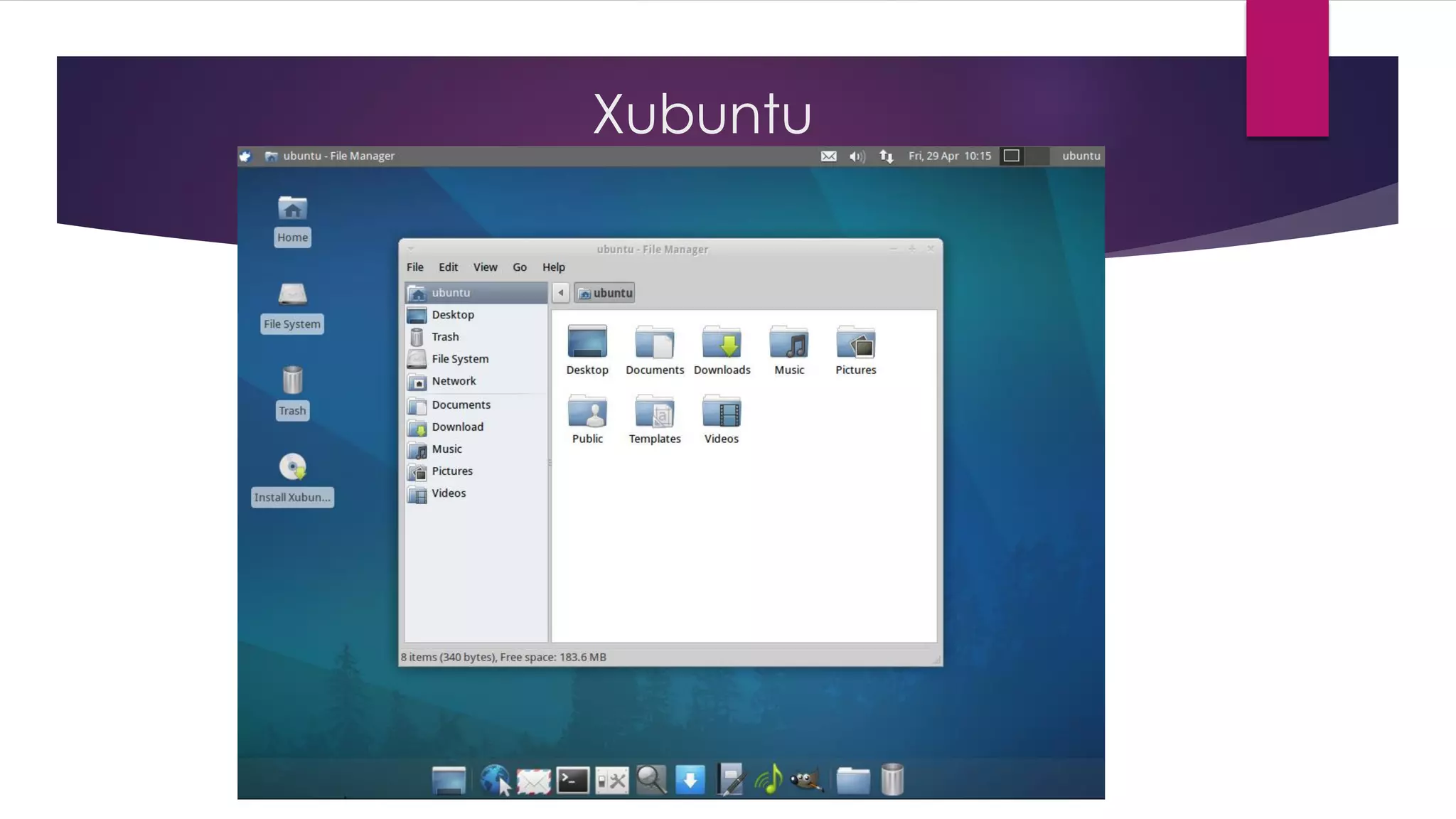Click the status bar text showing 8 items

503,658
